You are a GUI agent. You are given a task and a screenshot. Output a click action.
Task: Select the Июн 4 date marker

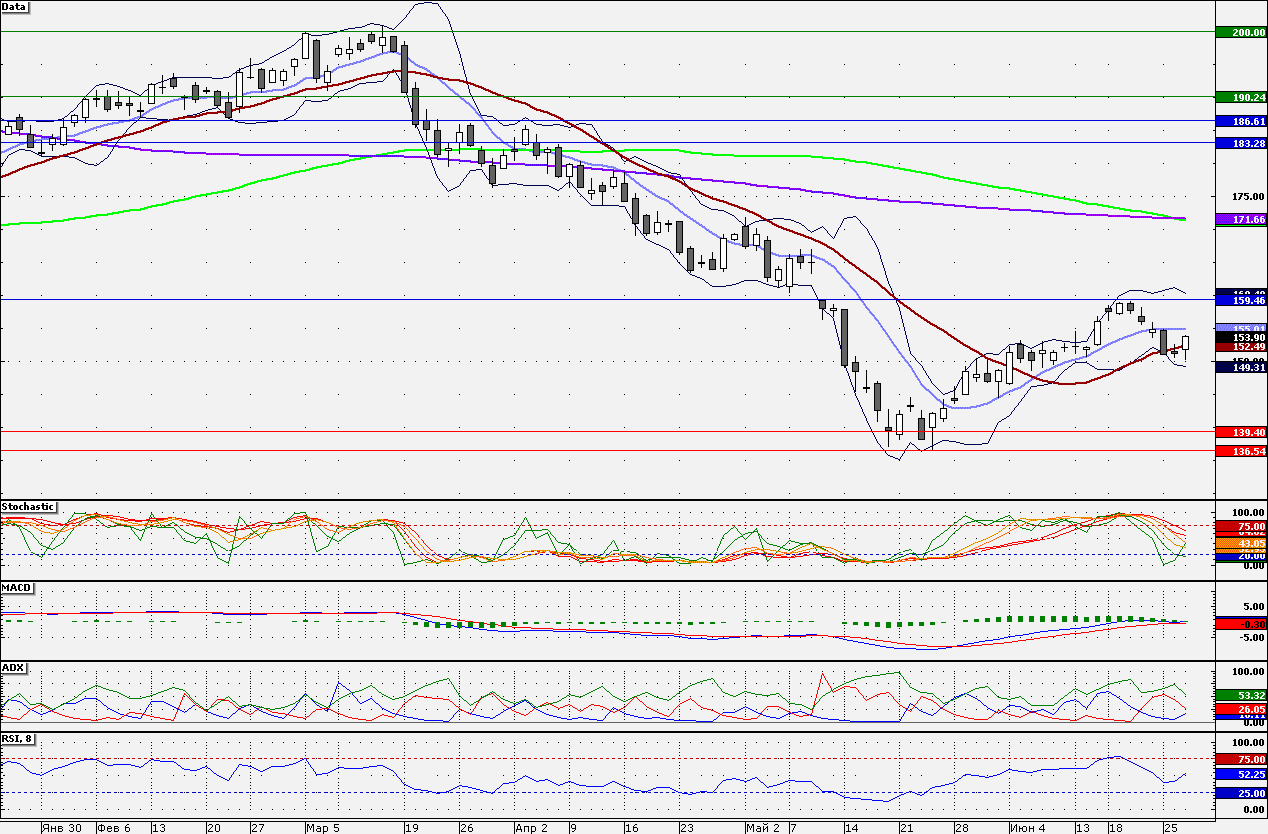click(x=1028, y=828)
